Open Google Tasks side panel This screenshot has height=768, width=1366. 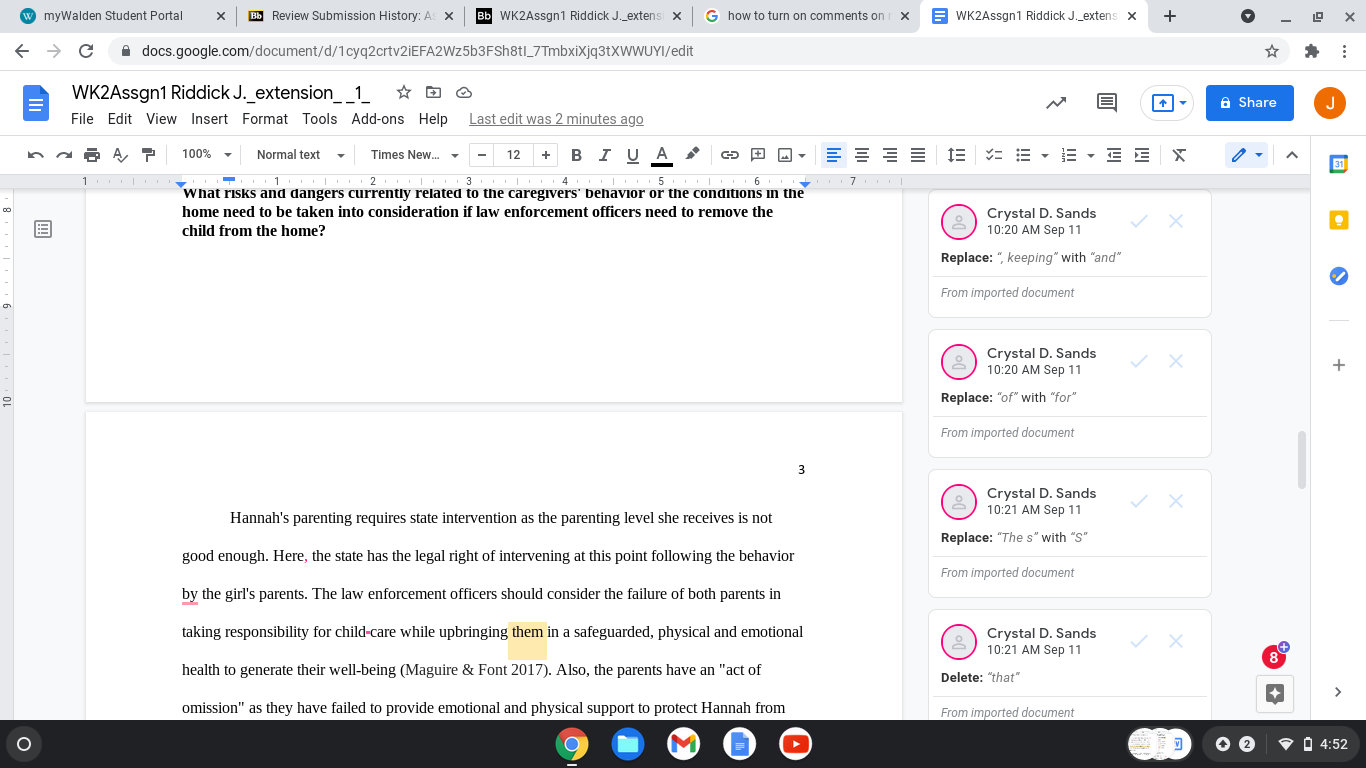pos(1339,276)
